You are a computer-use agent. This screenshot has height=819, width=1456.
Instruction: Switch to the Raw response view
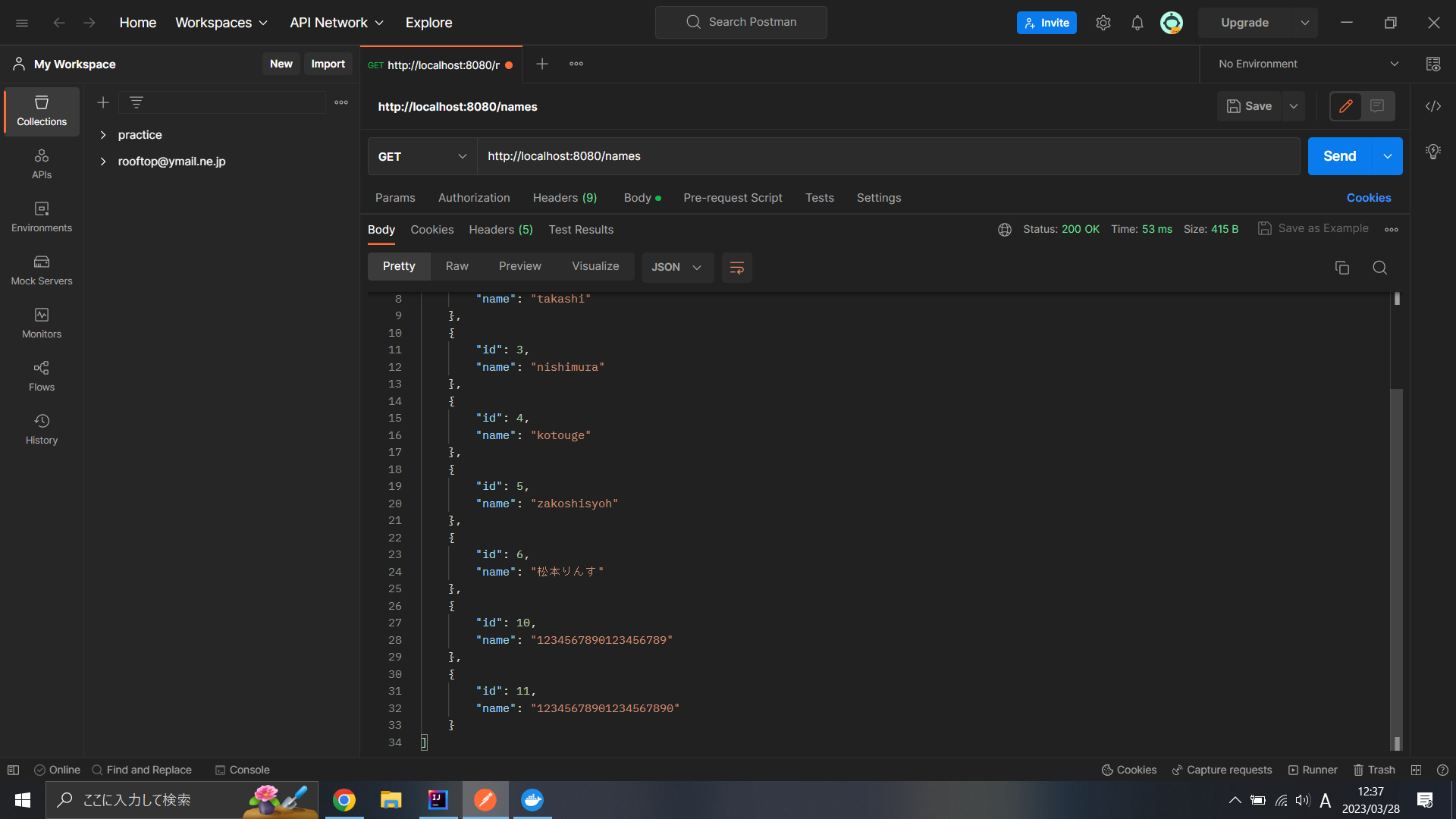(x=457, y=266)
